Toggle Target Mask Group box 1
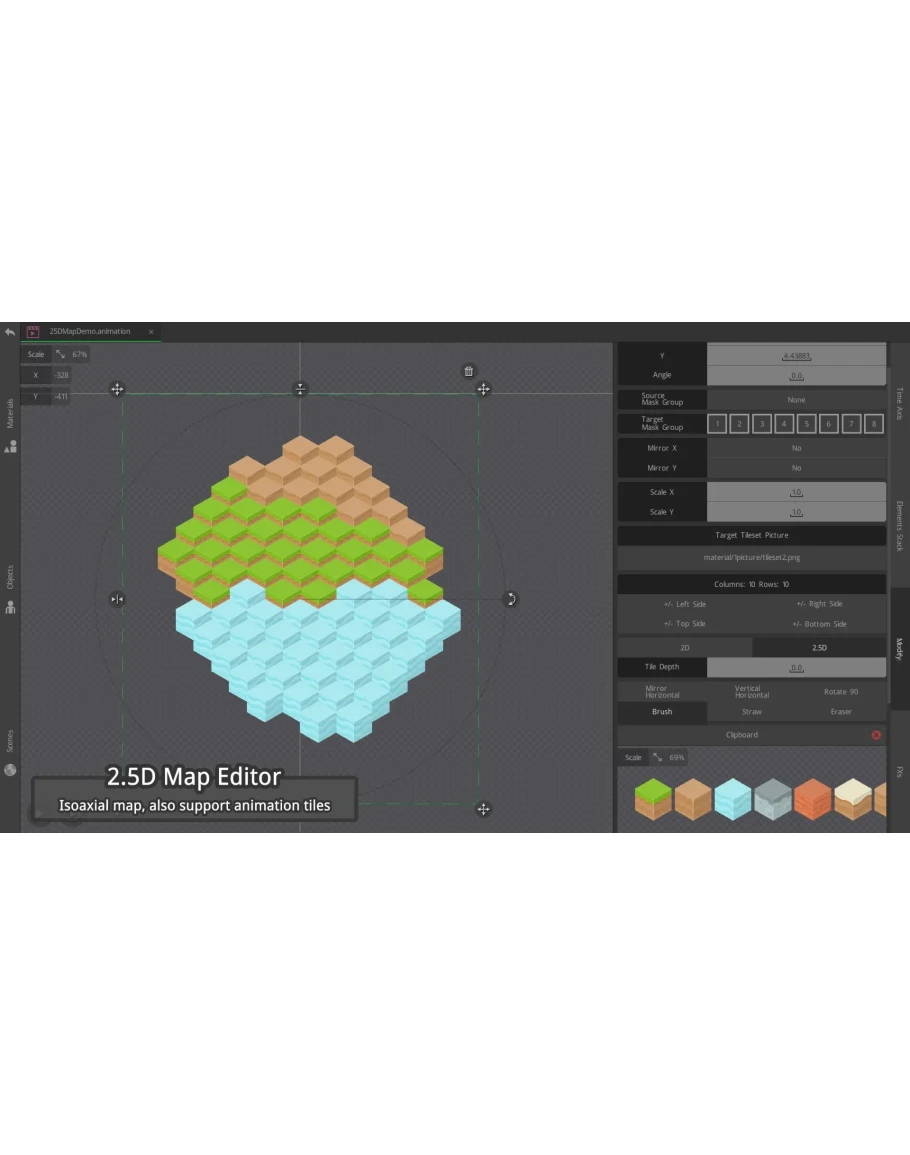The image size is (910, 1155). [717, 424]
